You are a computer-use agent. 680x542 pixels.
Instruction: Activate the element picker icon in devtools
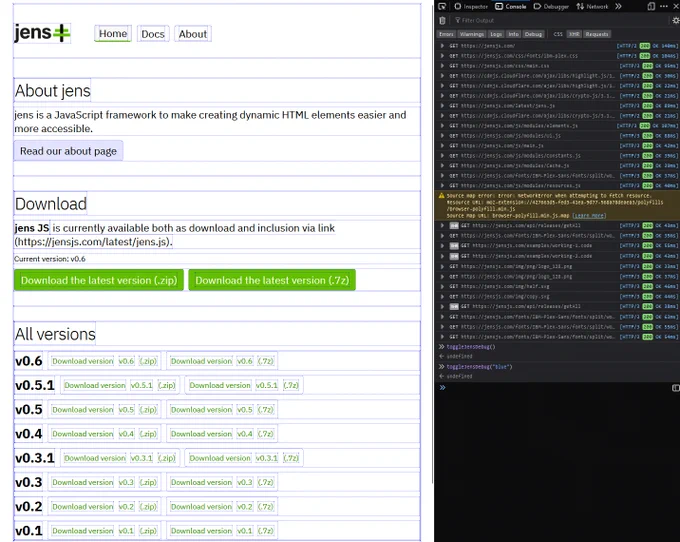(x=442, y=7)
